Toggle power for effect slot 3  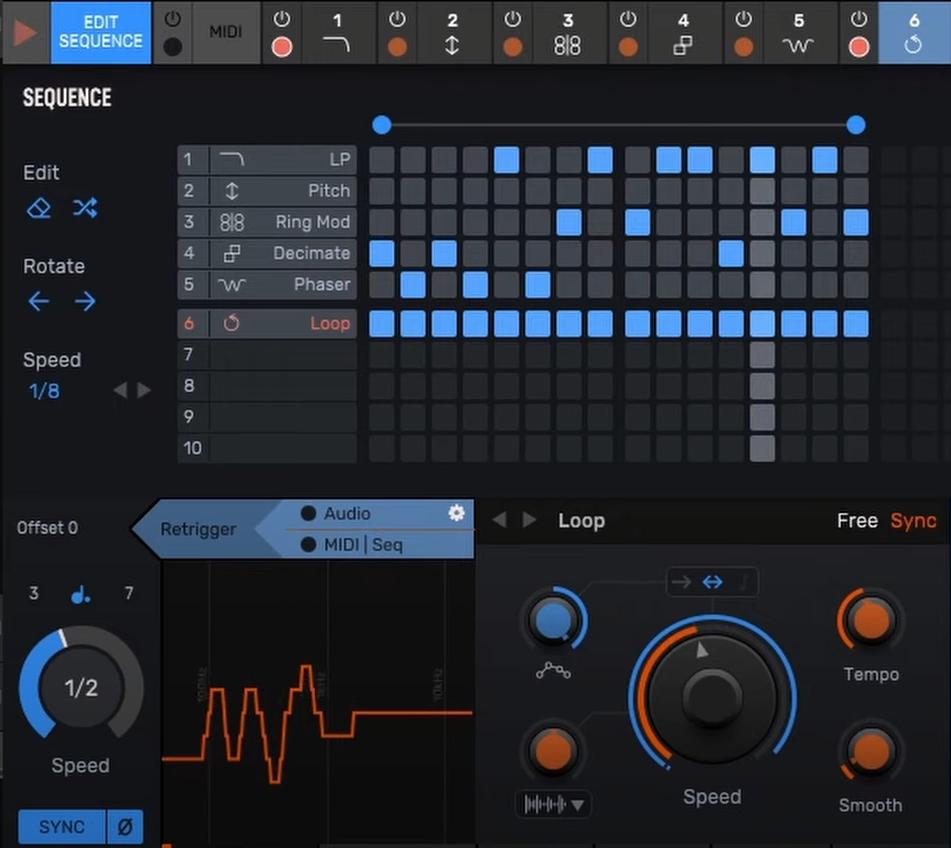point(512,19)
